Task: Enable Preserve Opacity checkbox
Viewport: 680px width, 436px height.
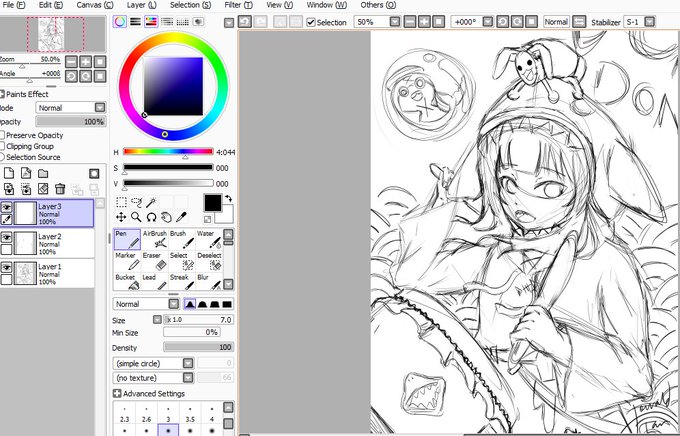Action: click(2, 135)
